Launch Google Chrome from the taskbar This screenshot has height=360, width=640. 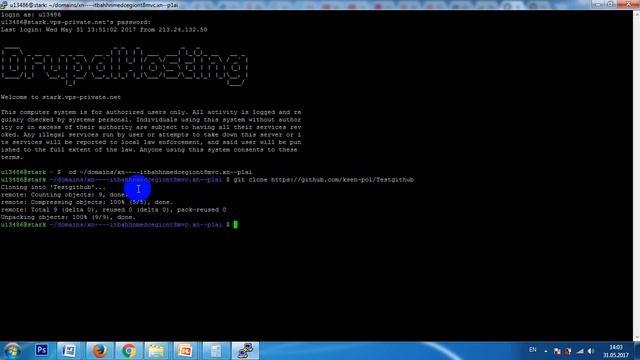(129, 351)
